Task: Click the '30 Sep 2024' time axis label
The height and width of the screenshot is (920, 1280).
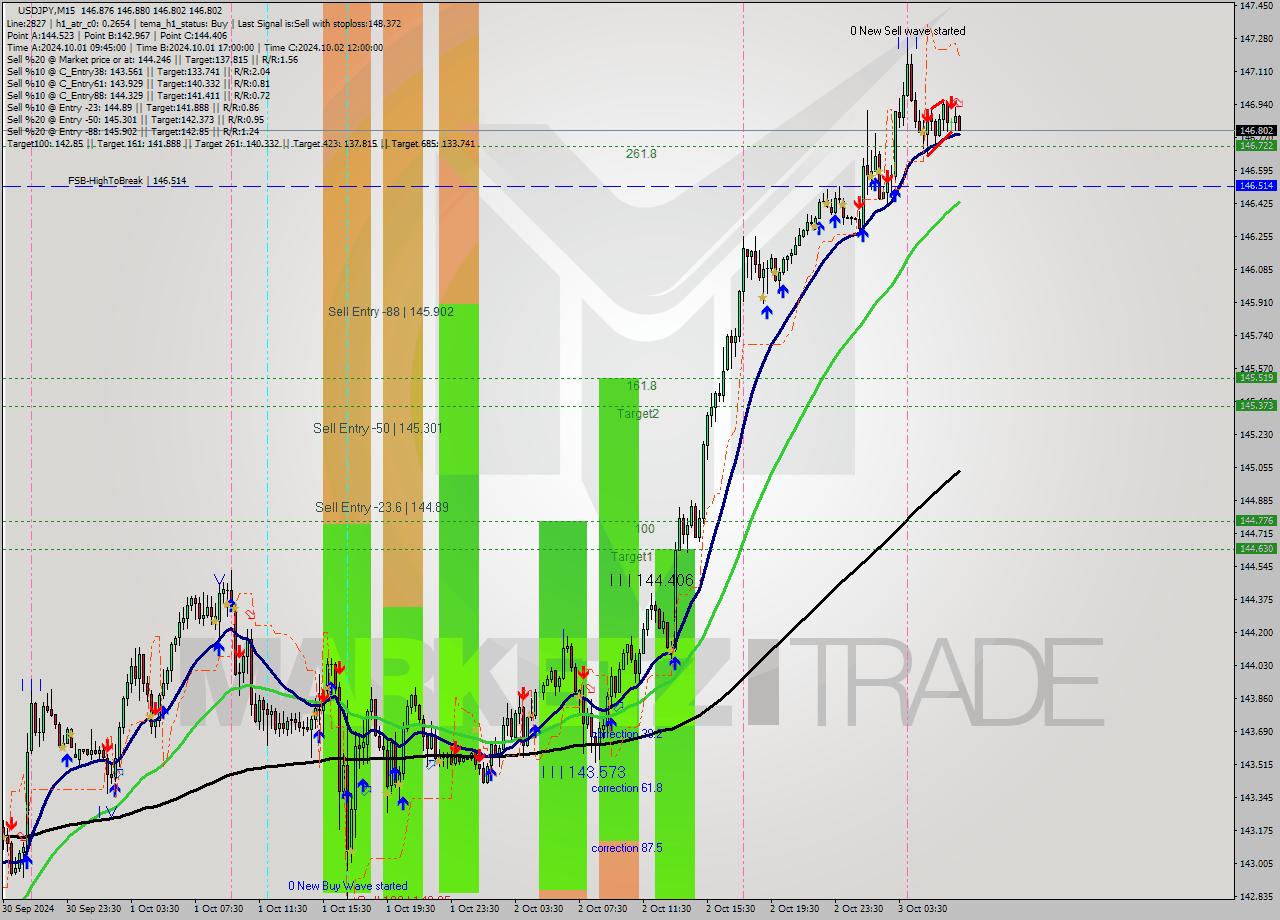Action: [28, 909]
